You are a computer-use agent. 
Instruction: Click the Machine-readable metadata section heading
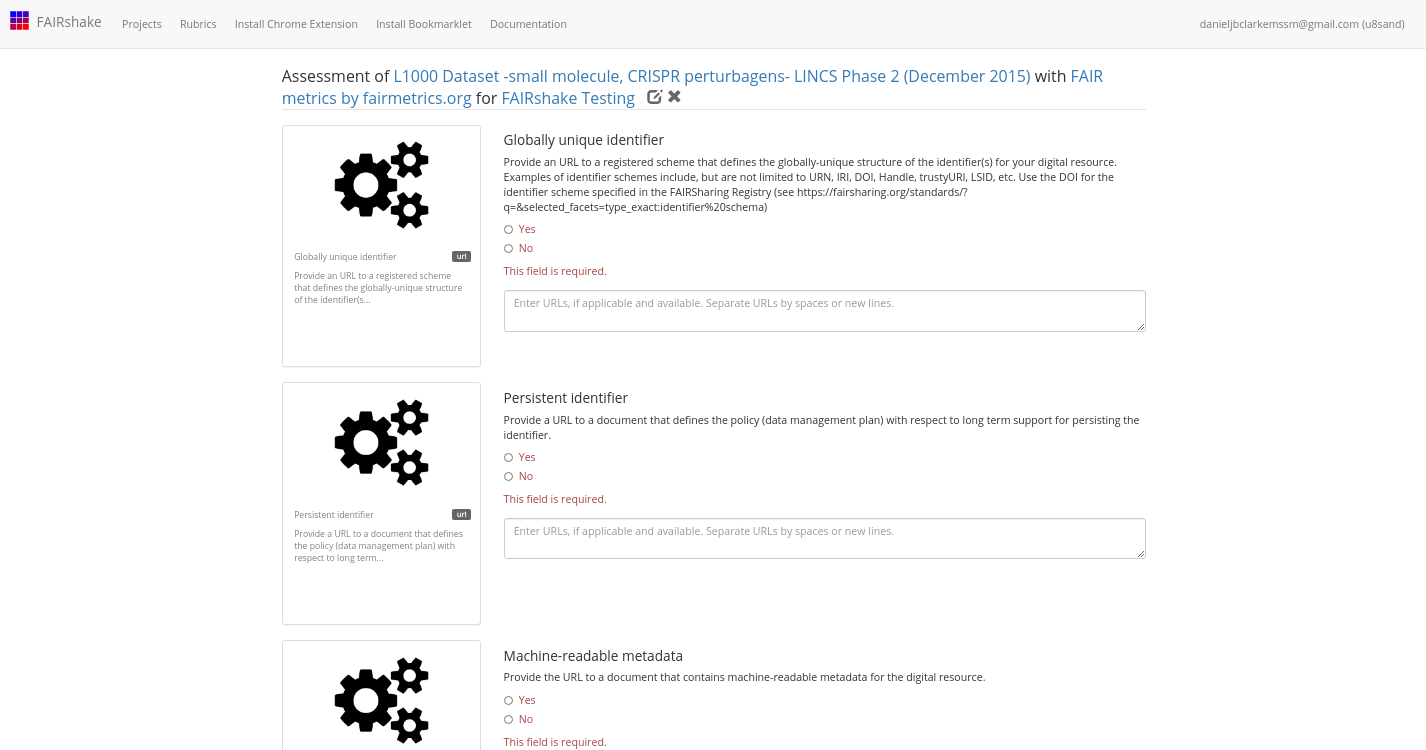pyautogui.click(x=593, y=656)
